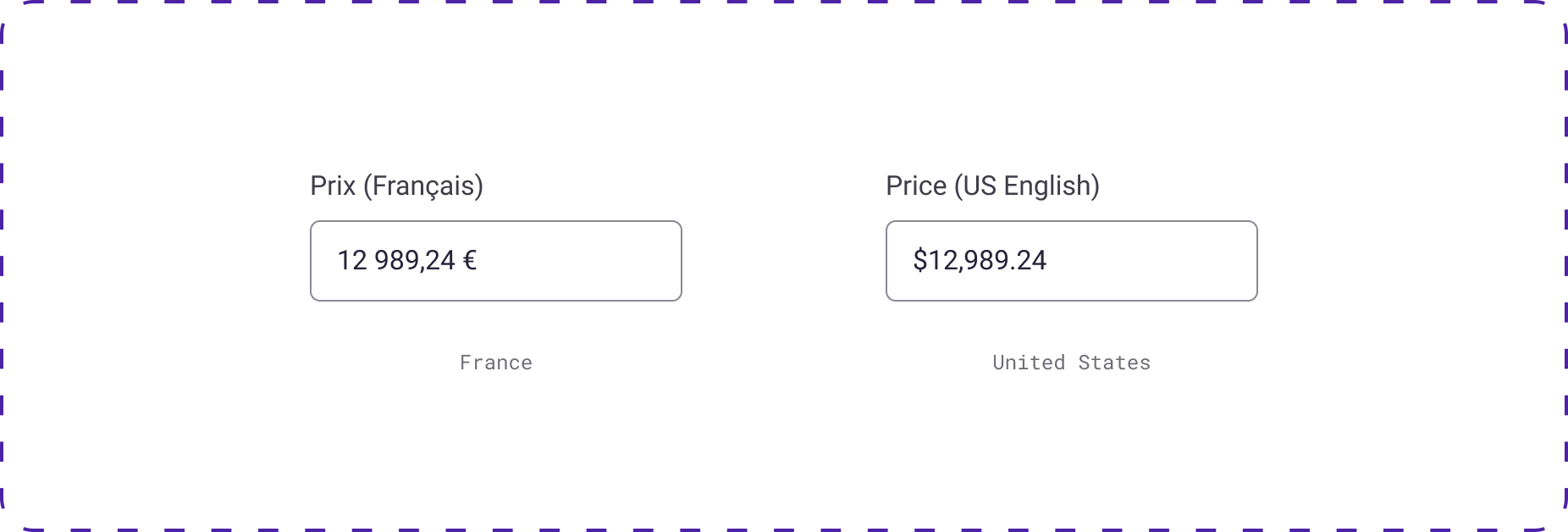Place cursor on the 12 989,24 value

tap(396, 260)
